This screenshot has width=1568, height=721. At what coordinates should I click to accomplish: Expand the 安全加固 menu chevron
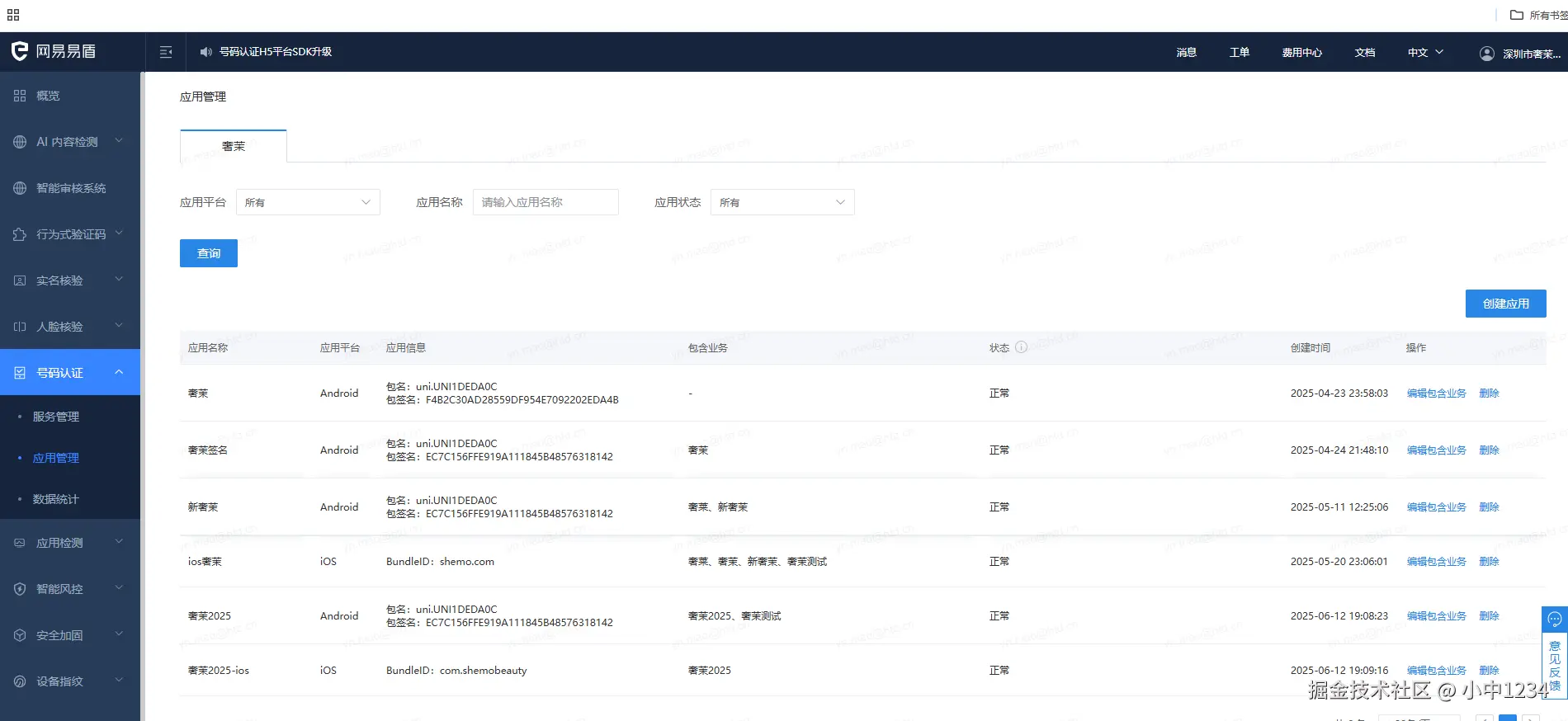tap(119, 634)
